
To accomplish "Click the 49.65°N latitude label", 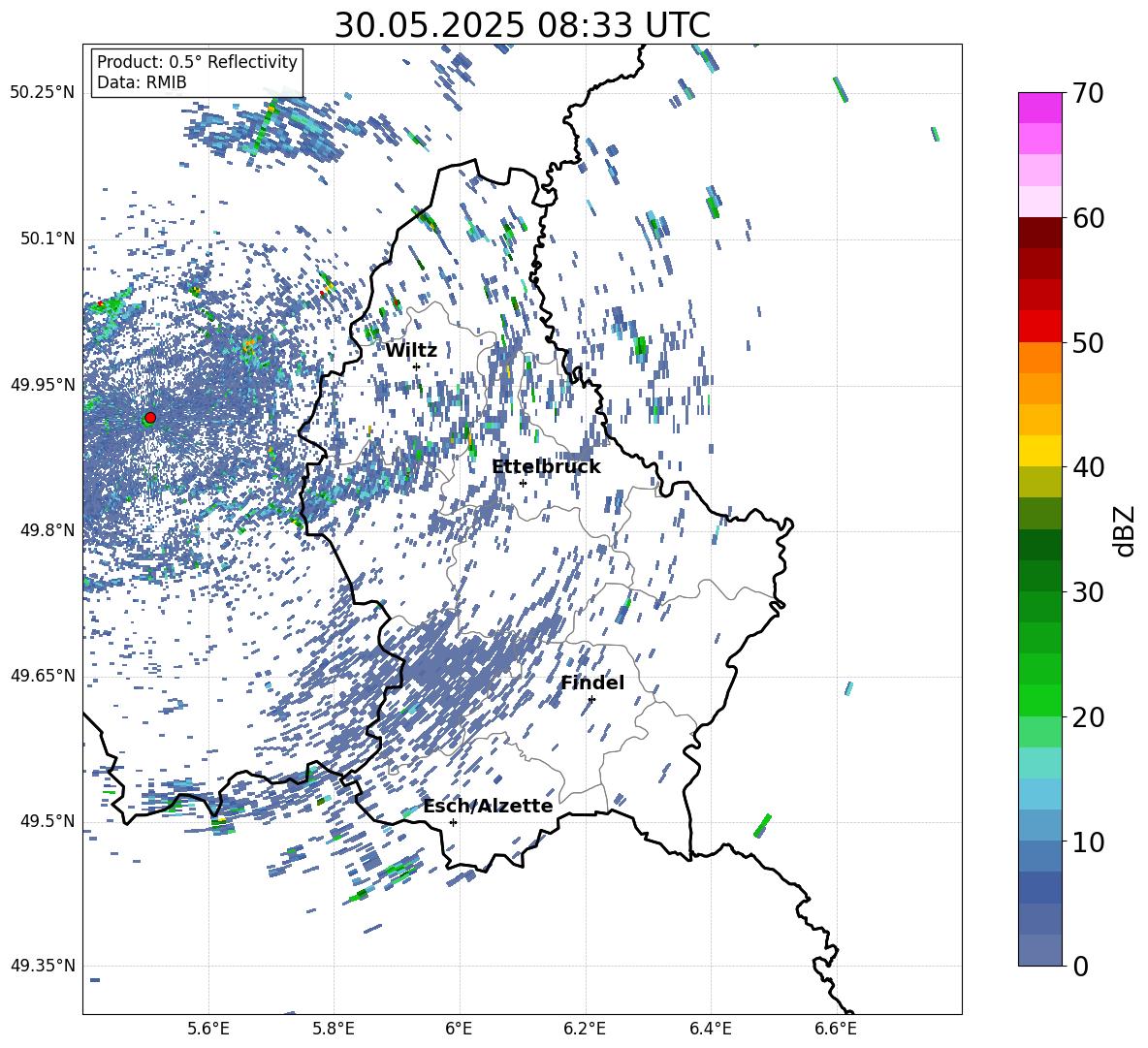I will pos(43,676).
